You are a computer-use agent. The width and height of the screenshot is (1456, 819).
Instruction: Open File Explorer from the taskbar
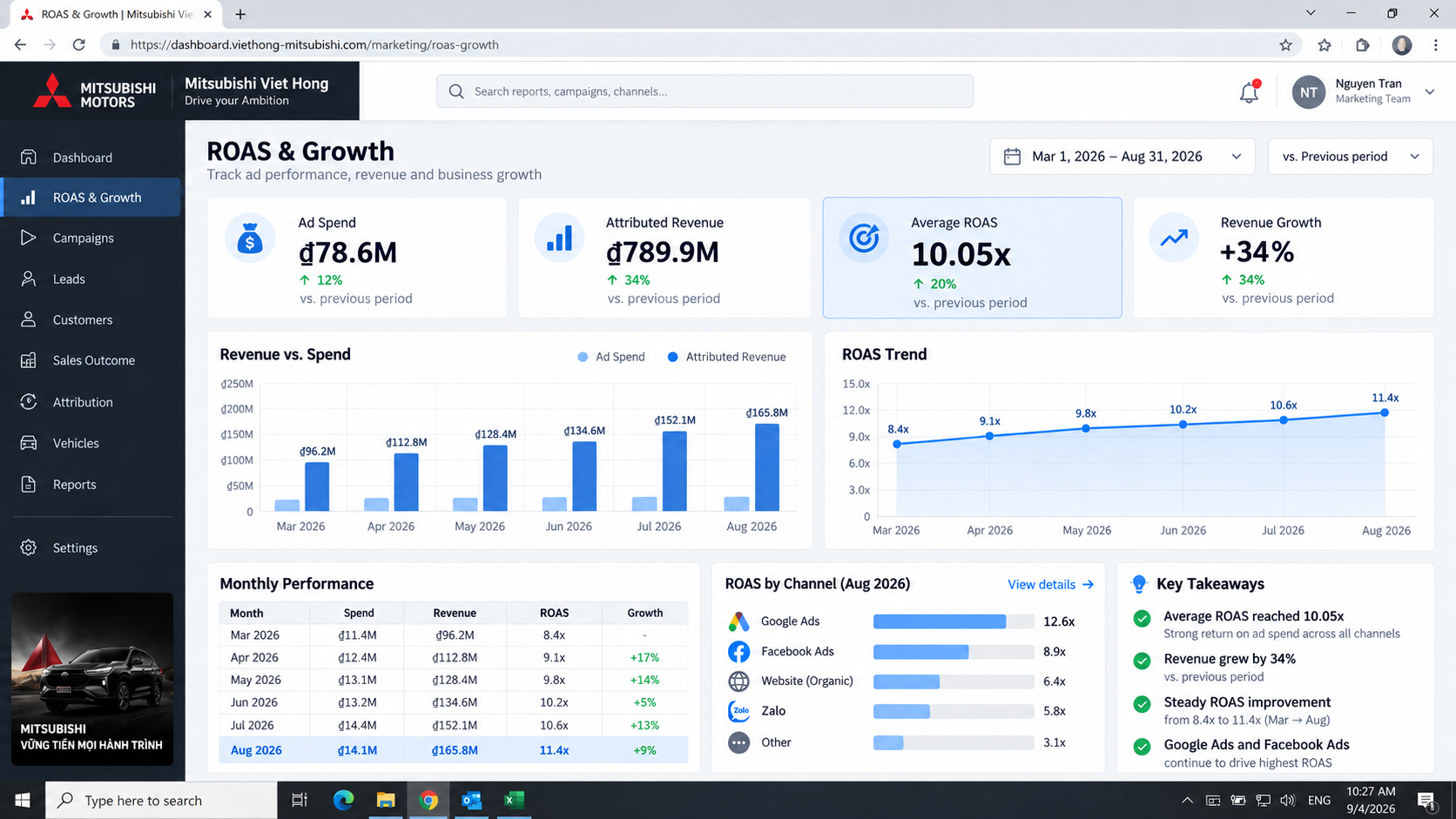point(386,800)
